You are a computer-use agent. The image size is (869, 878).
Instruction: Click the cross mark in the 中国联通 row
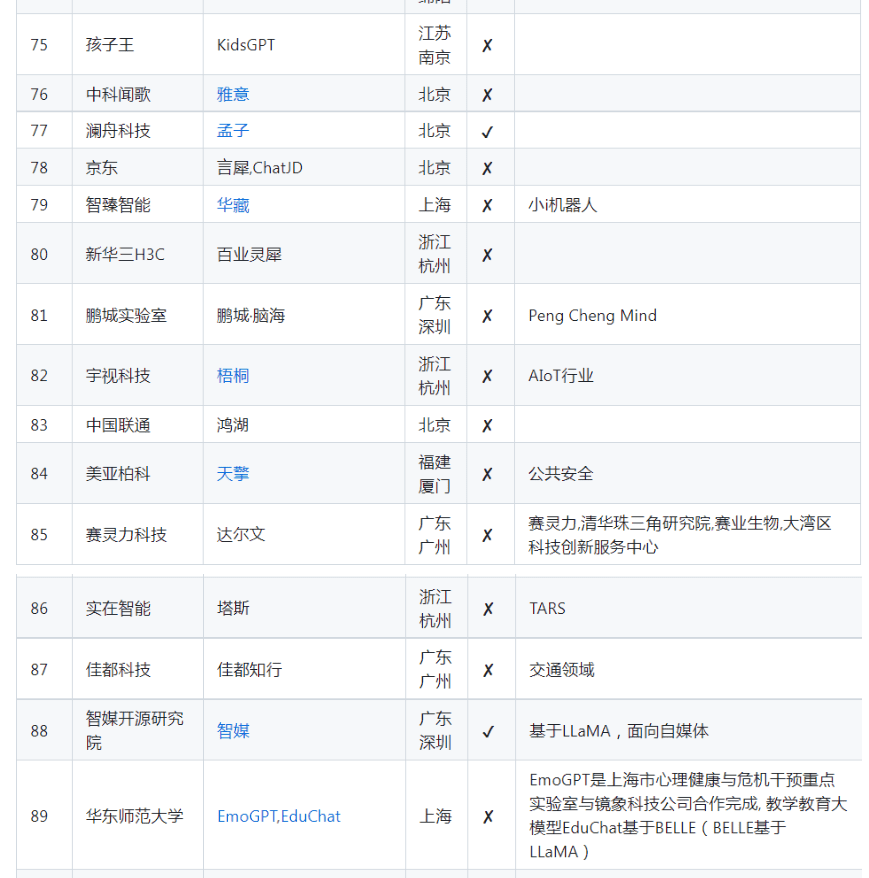(x=488, y=426)
